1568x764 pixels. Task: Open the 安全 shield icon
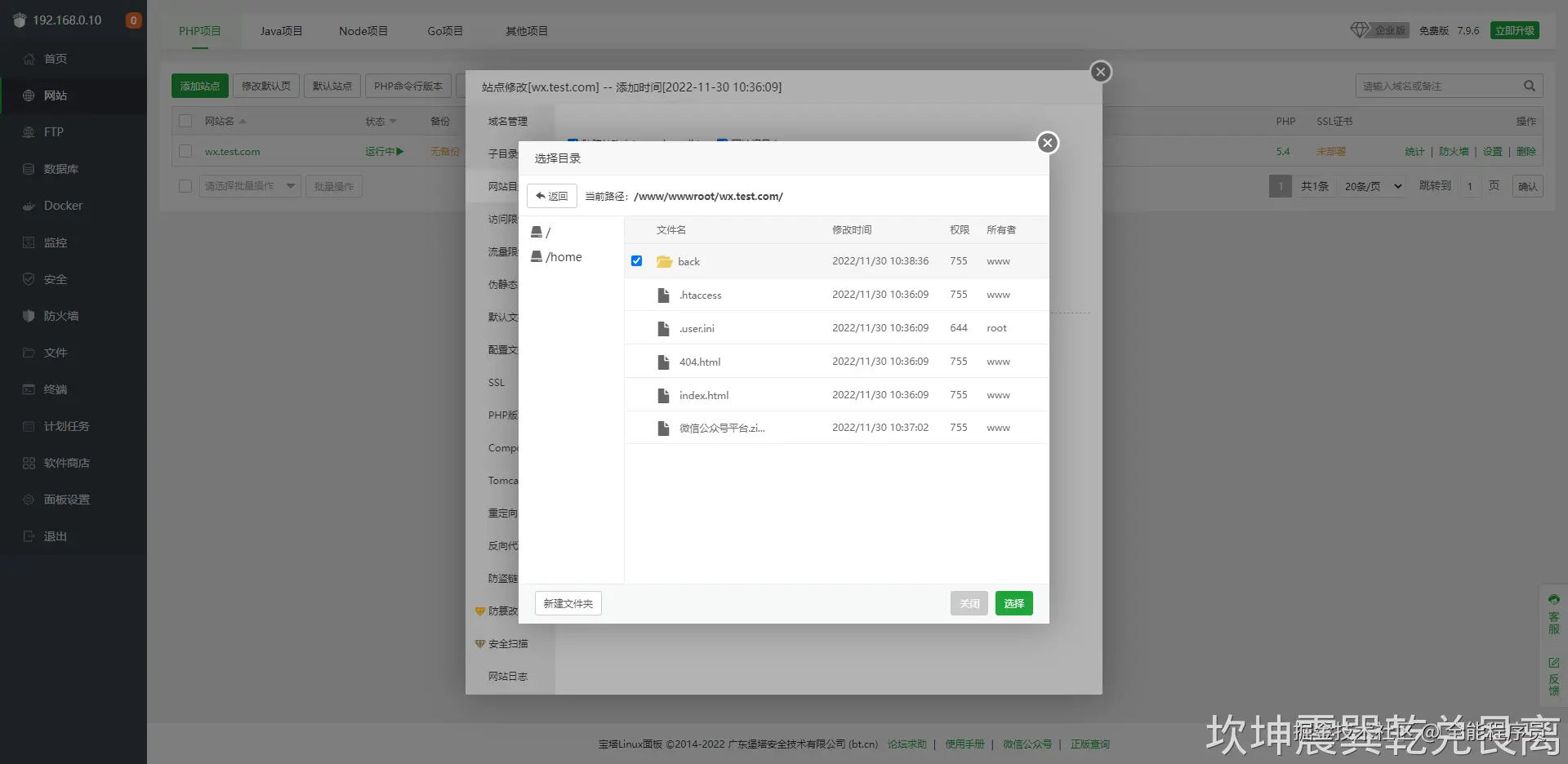(x=29, y=279)
